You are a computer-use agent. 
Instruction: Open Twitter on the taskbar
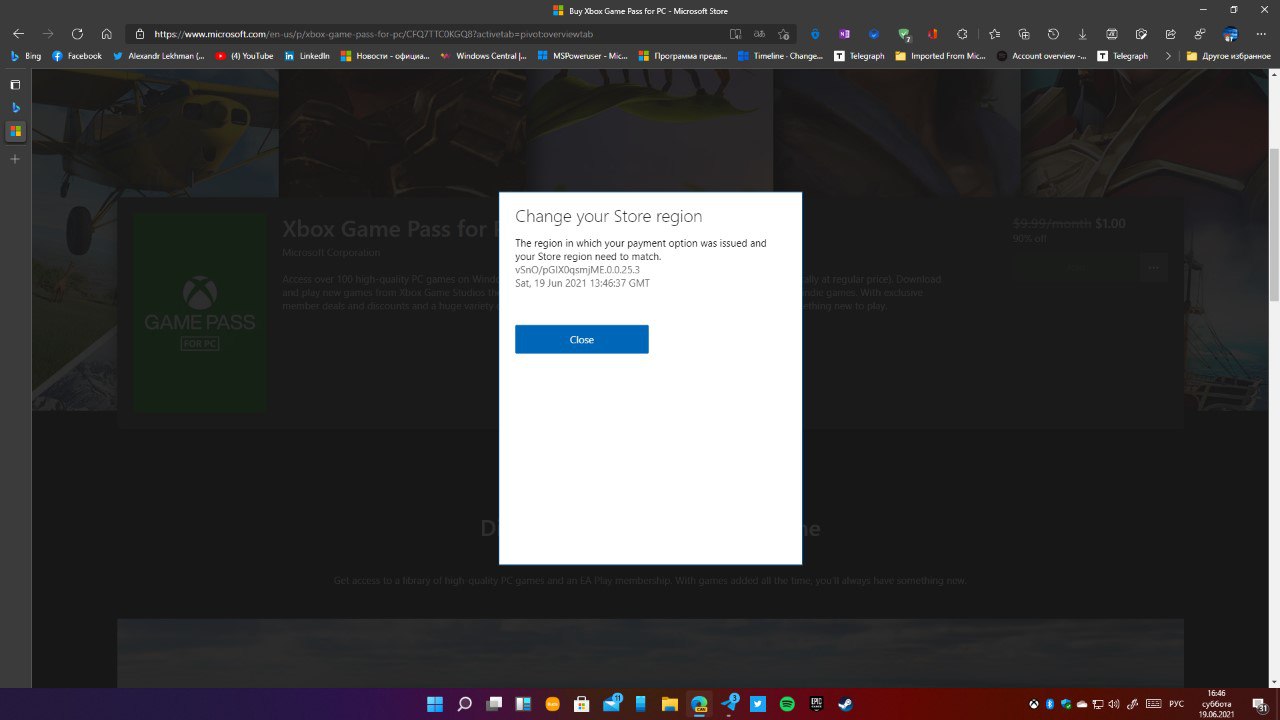(x=758, y=704)
